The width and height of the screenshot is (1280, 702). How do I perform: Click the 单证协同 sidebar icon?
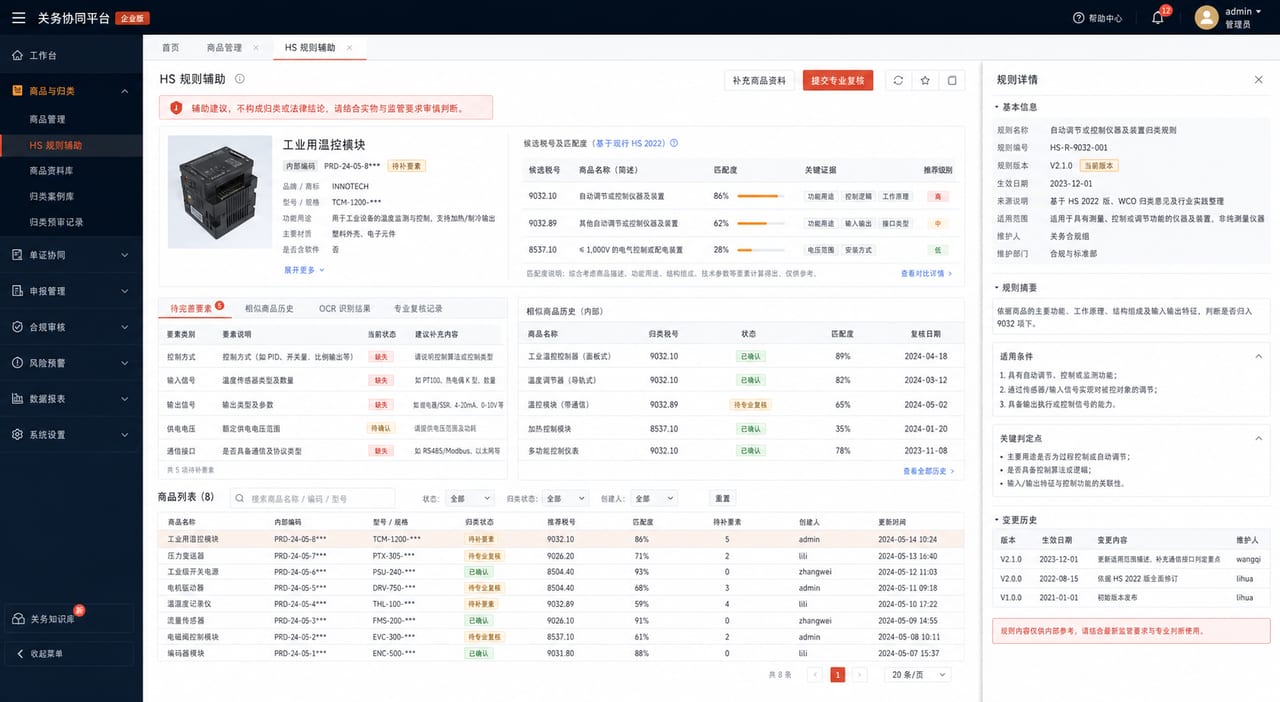click(17, 255)
